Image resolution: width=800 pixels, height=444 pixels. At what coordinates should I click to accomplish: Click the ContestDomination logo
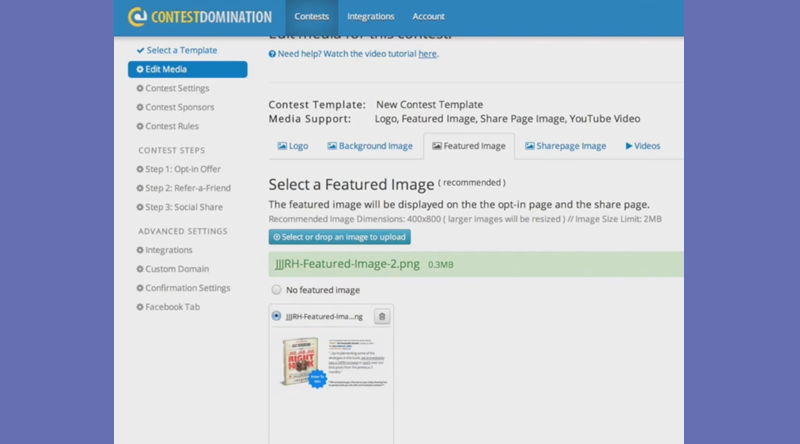coord(199,17)
